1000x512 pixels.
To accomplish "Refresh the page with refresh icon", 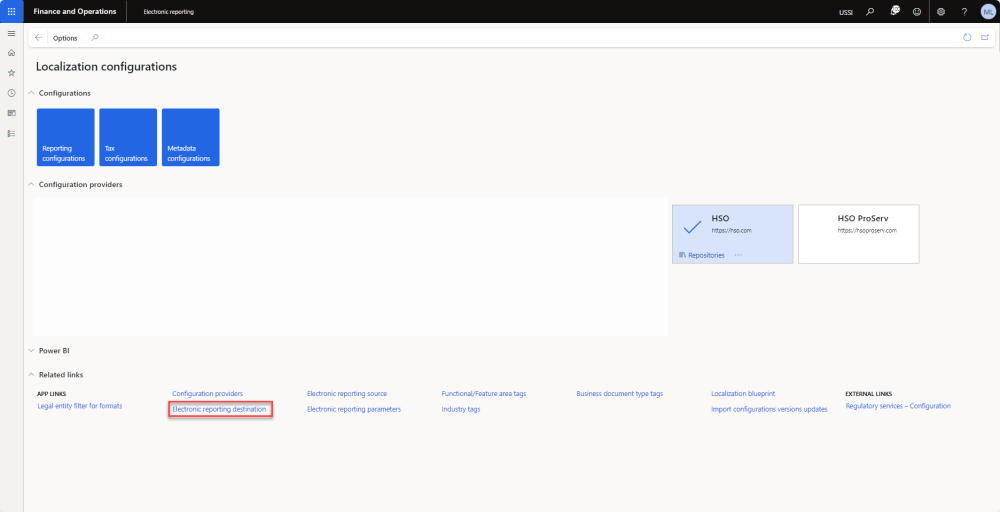I will pyautogui.click(x=967, y=38).
